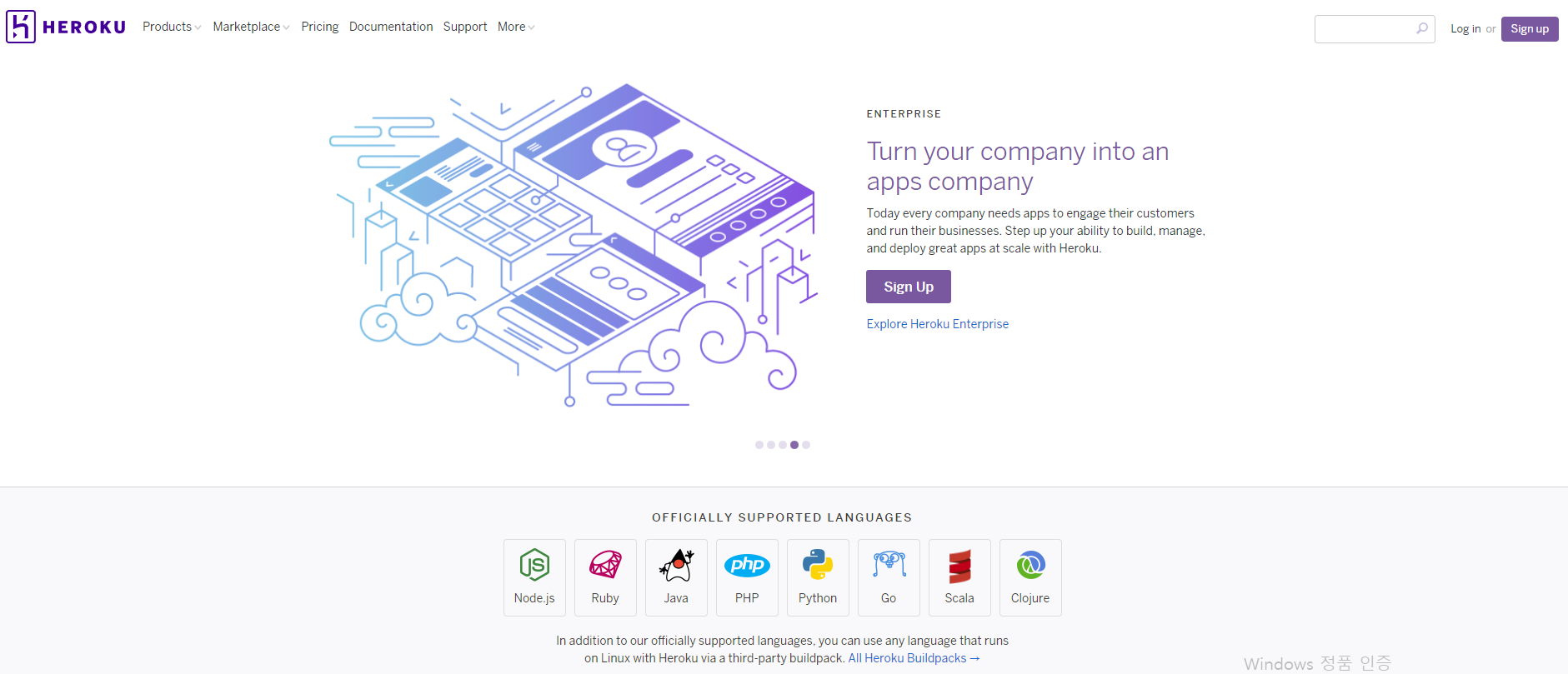Click the enterprise isometric illustration
Viewport: 1568px width, 674px height.
pos(574,245)
